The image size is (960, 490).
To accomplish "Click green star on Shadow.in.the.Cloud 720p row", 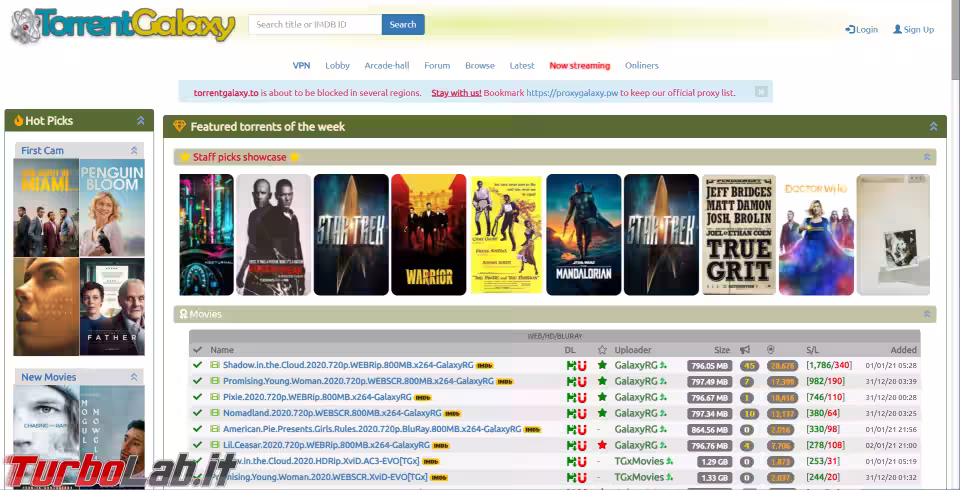I will point(602,365).
